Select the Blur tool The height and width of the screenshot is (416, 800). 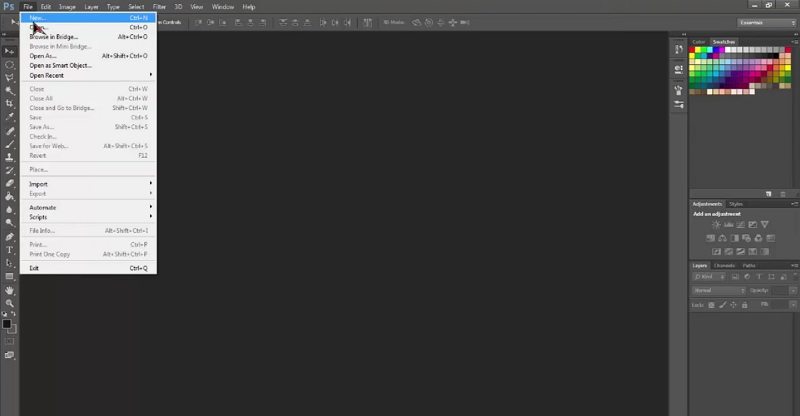9,210
